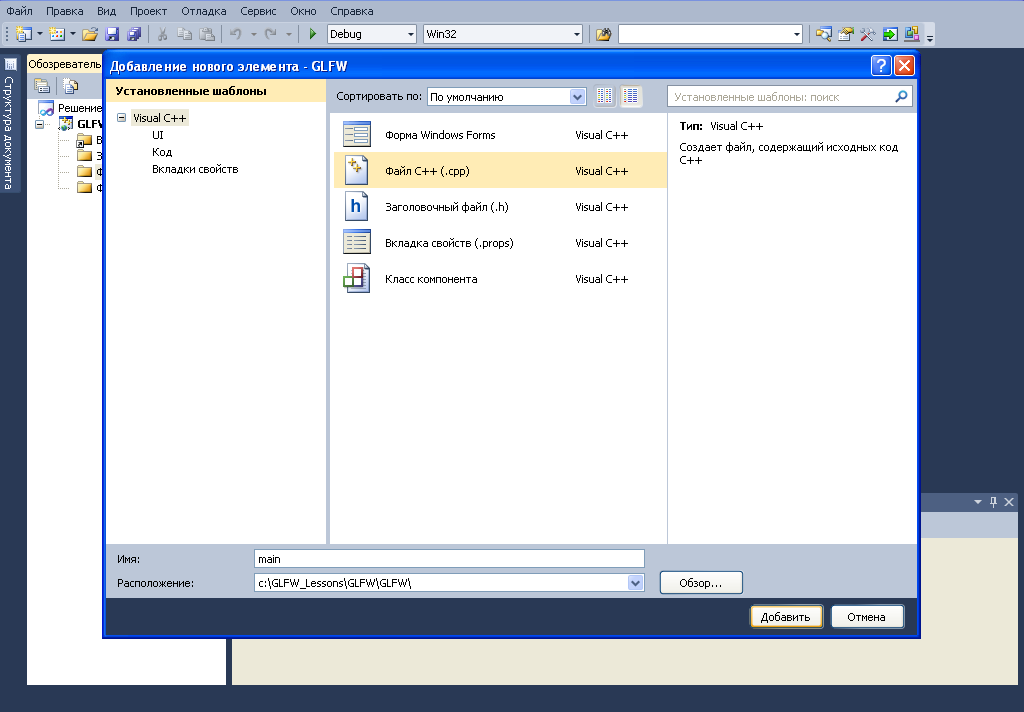Click the Undo arrow icon
1024x712 pixels.
[236, 34]
